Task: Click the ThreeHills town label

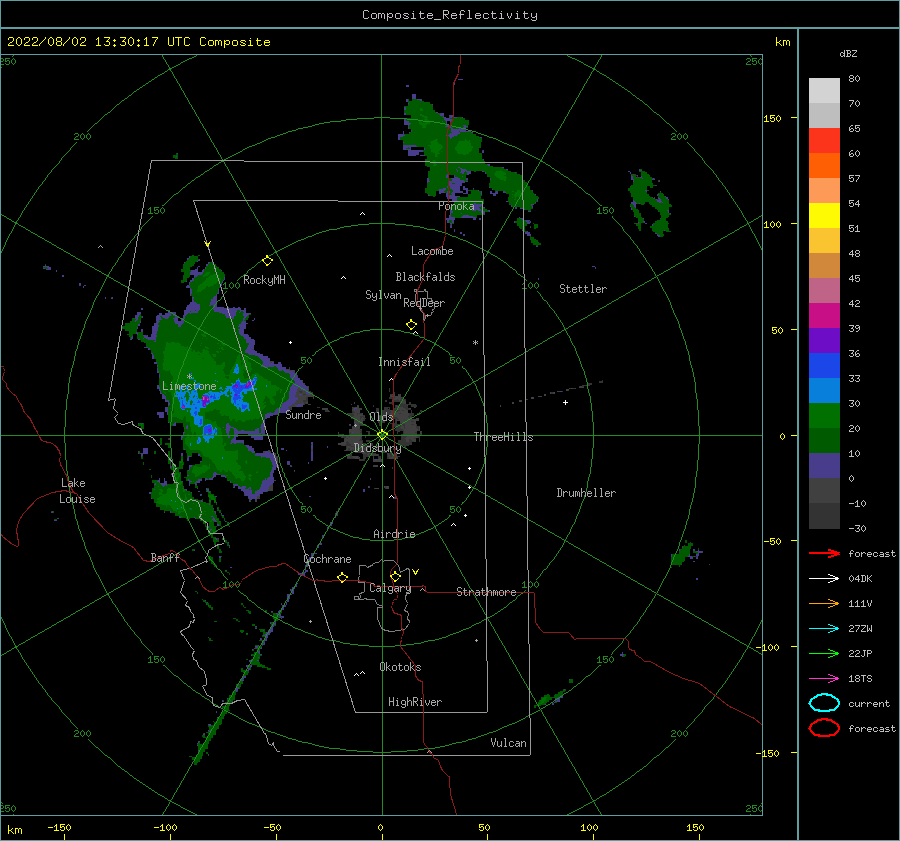Action: [503, 437]
